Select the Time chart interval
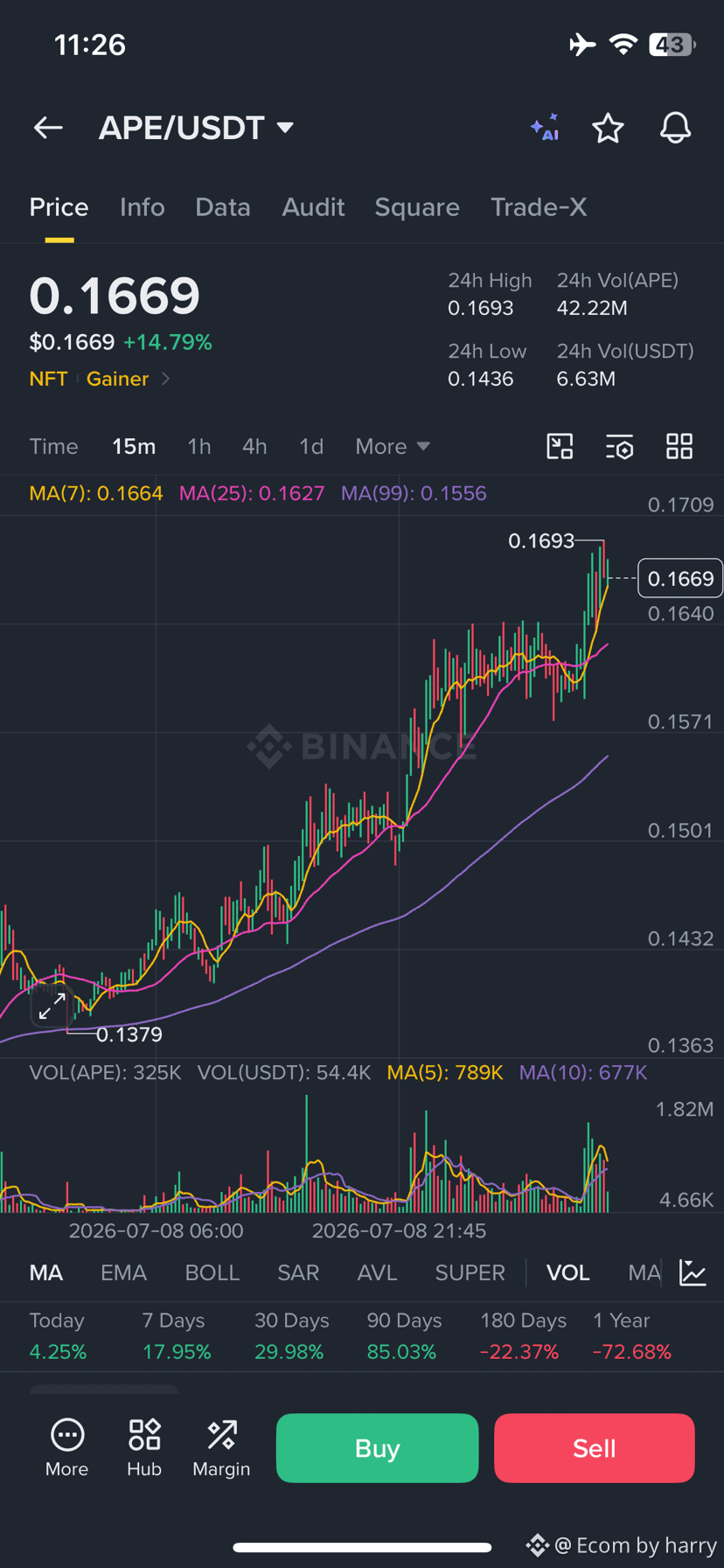 [x=53, y=446]
